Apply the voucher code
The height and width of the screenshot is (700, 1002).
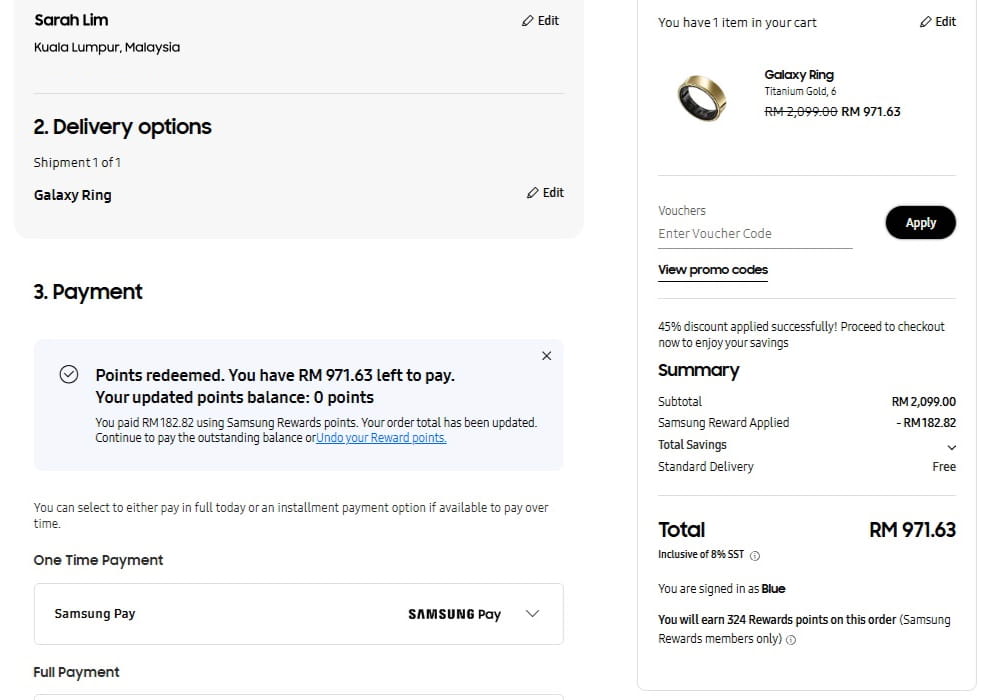click(920, 222)
